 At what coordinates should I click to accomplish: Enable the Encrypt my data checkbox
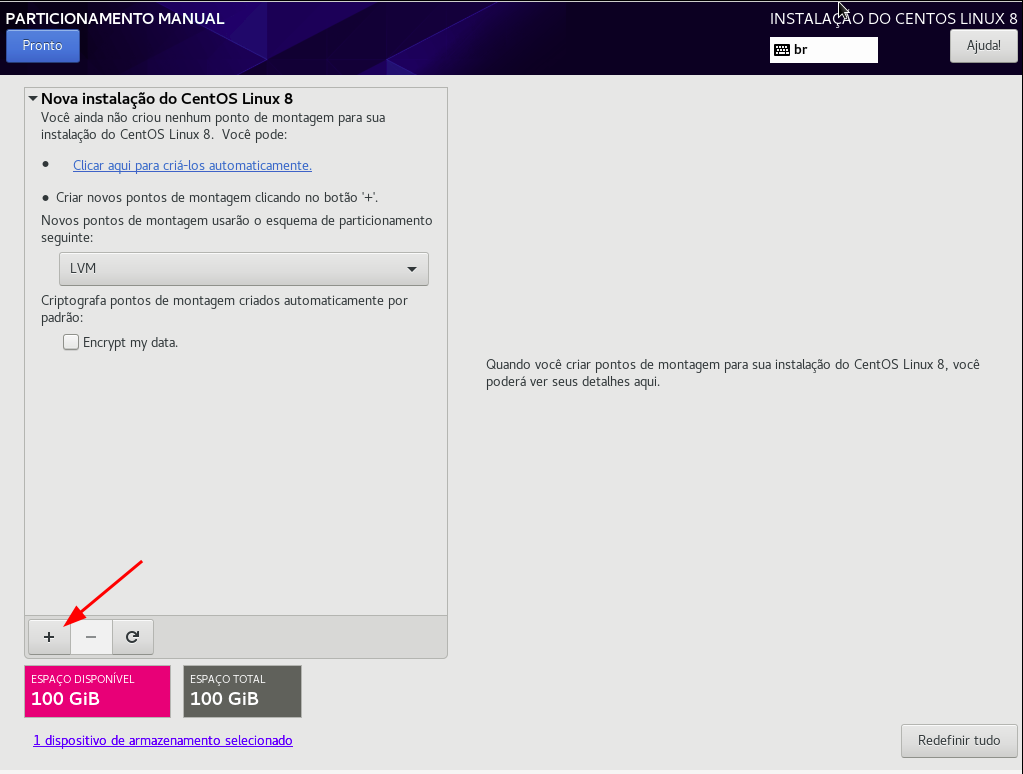coord(70,342)
